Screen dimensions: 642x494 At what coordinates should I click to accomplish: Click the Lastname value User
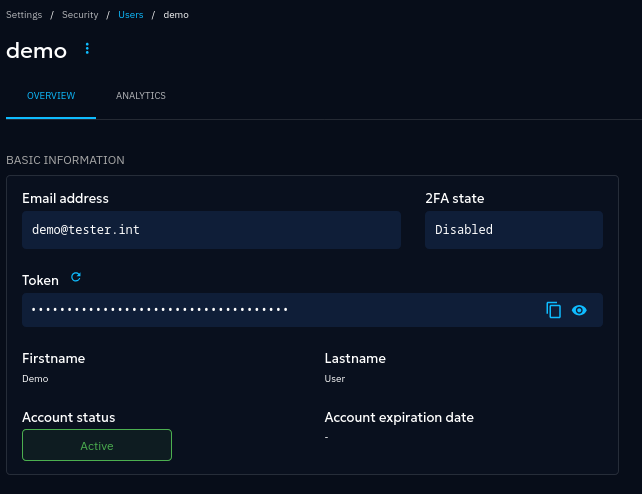point(335,379)
